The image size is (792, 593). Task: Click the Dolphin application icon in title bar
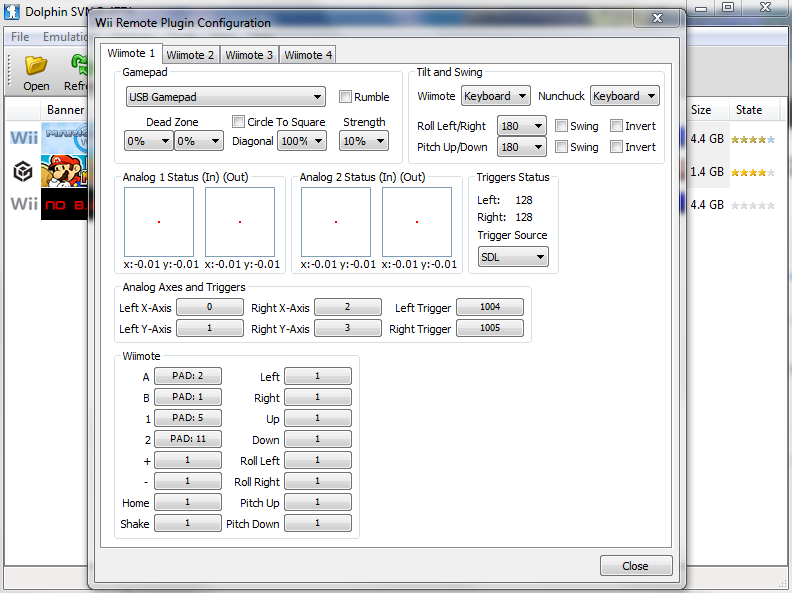(12, 11)
